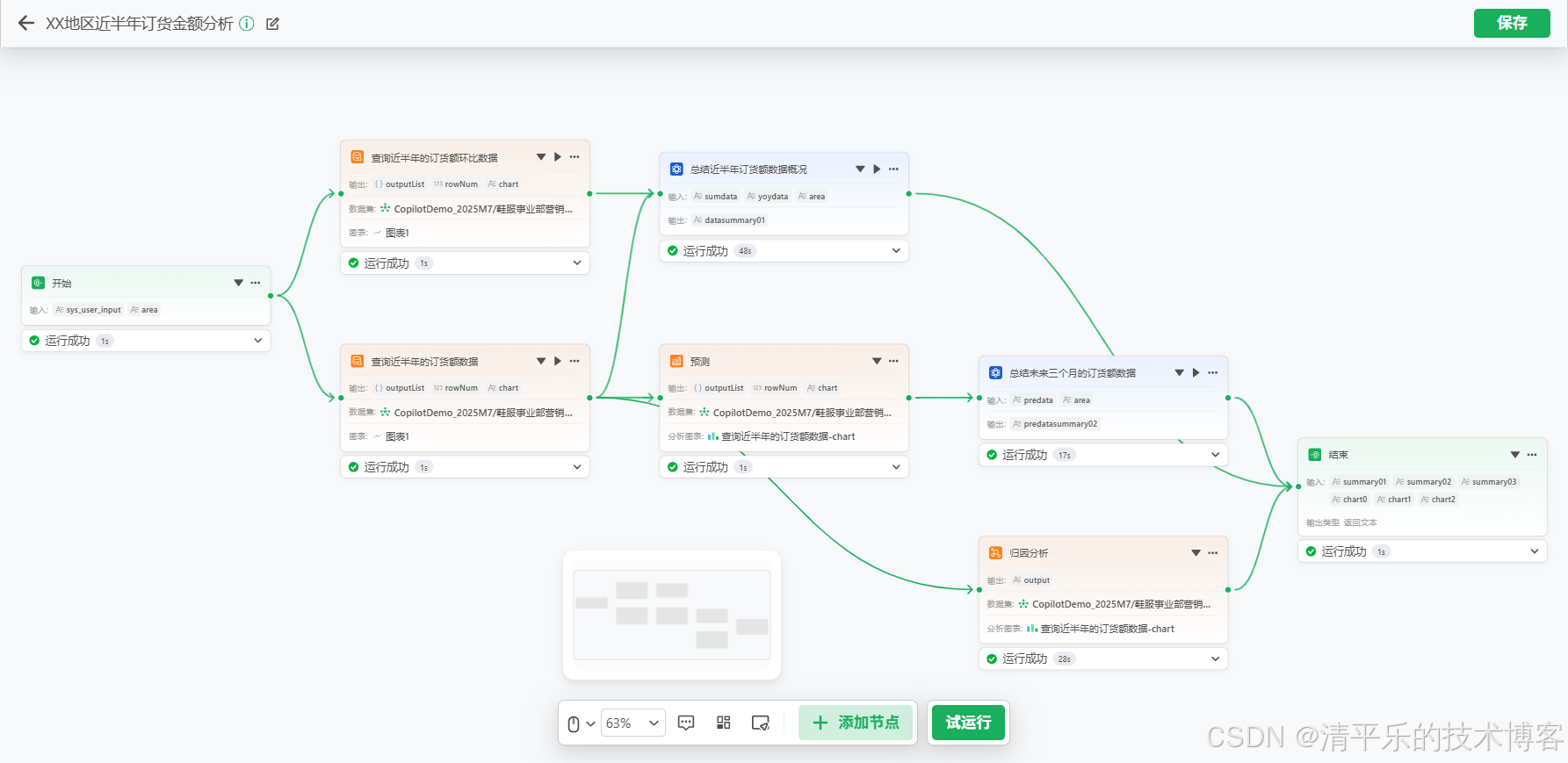This screenshot has height=763, width=1568.
Task: Open more options on the 归因分析 node
Action: click(x=1213, y=552)
